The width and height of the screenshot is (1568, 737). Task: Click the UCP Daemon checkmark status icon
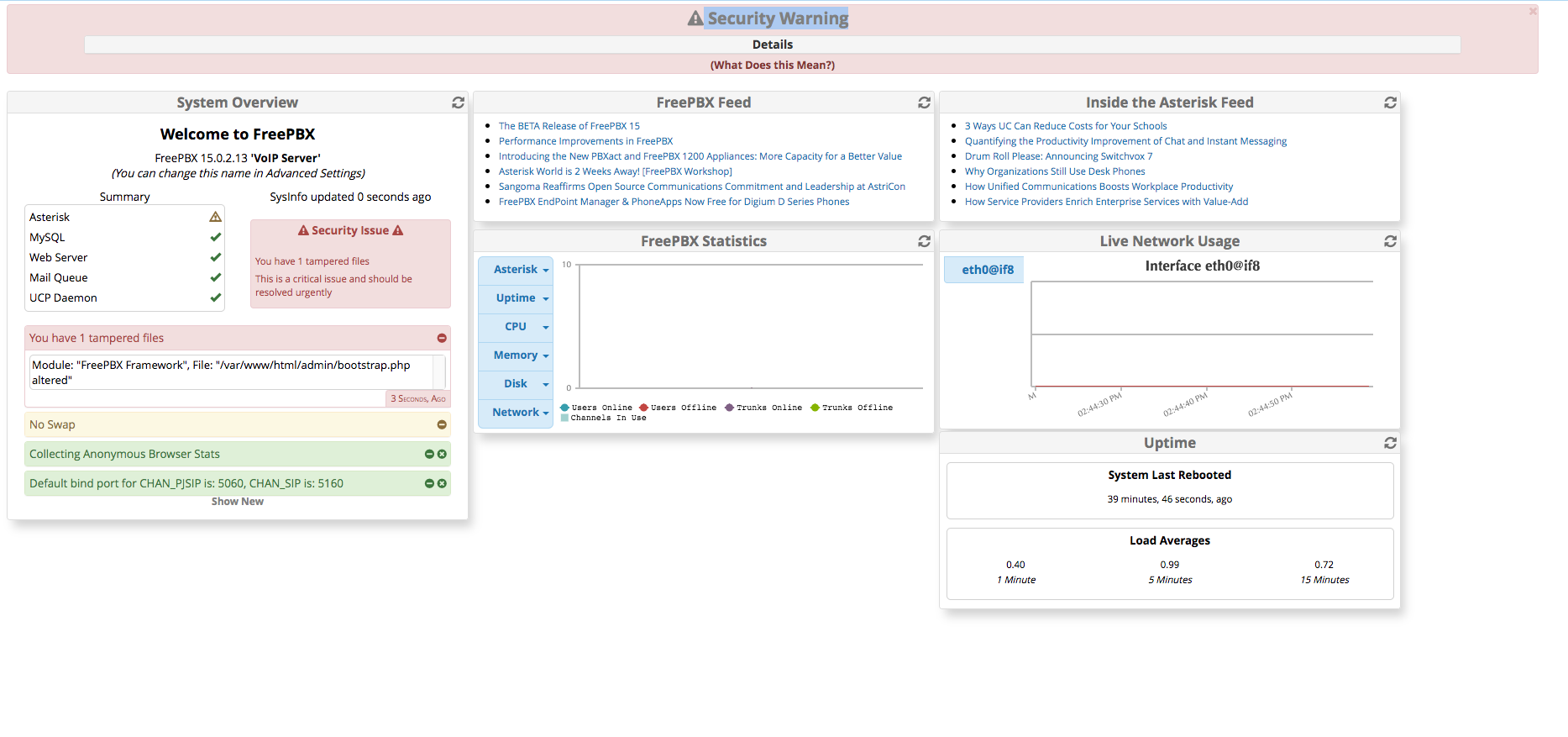(215, 297)
